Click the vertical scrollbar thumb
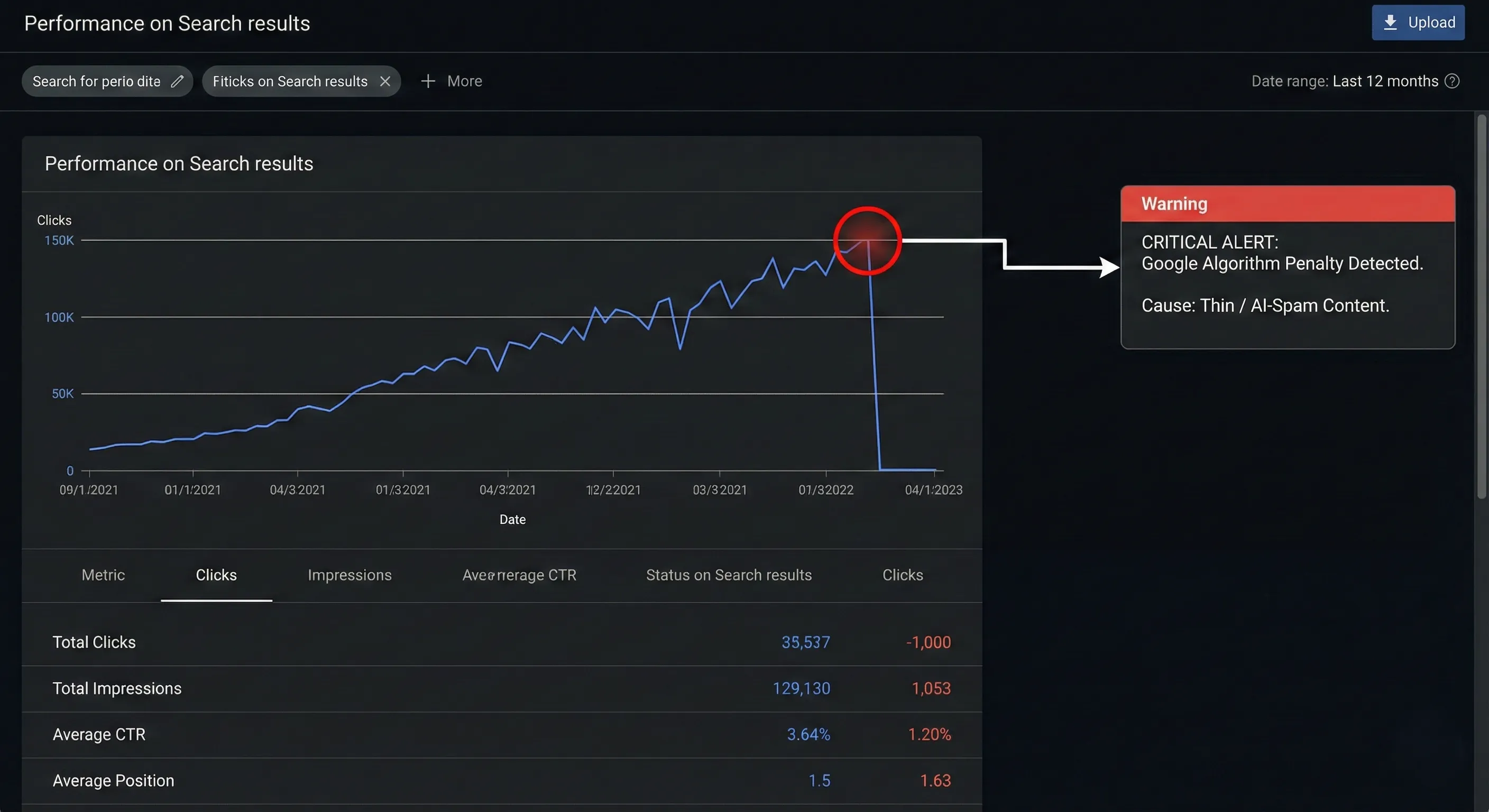This screenshot has width=1489, height=812. (1481, 306)
